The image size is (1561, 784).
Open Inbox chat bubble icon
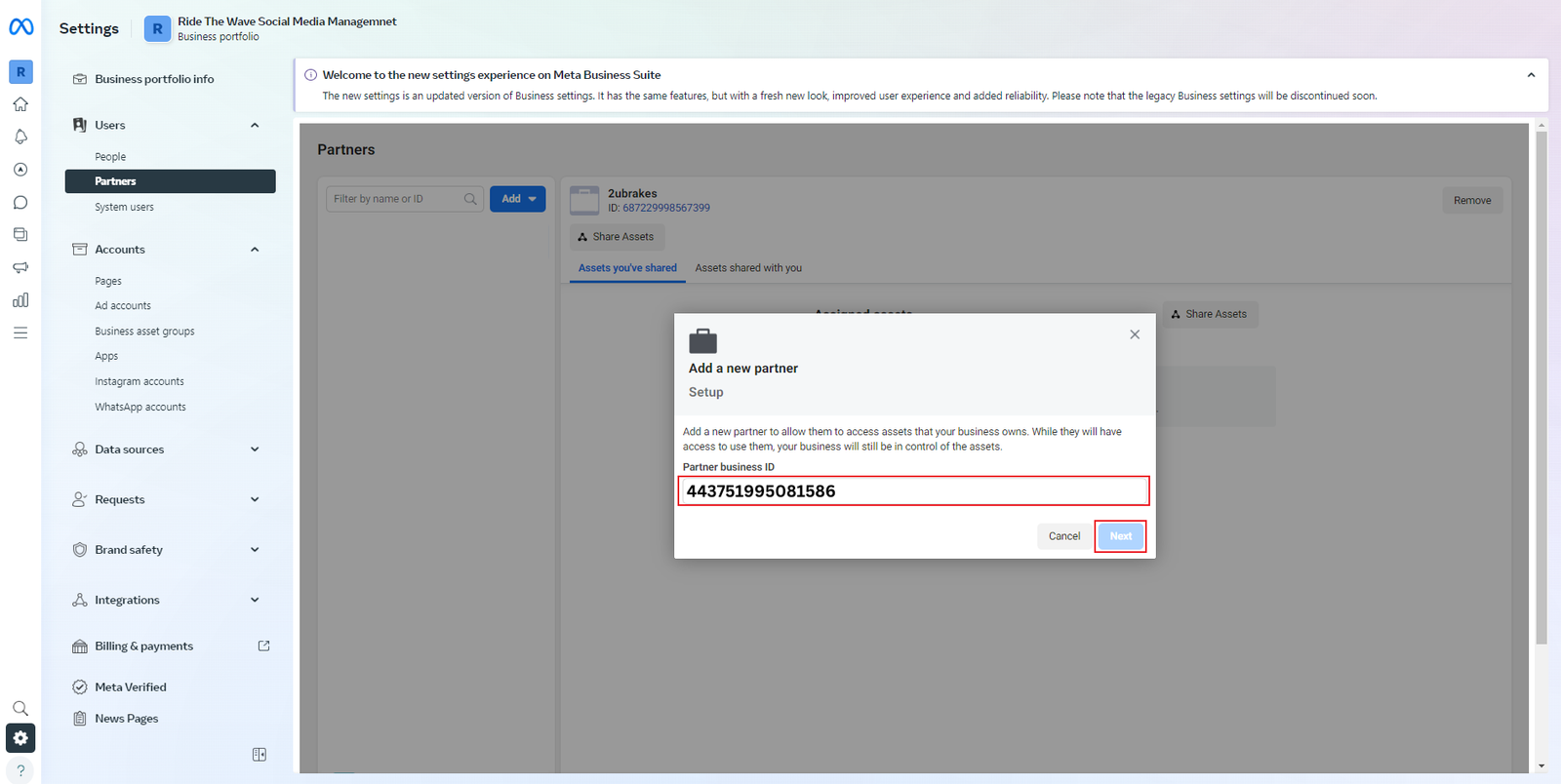point(20,203)
